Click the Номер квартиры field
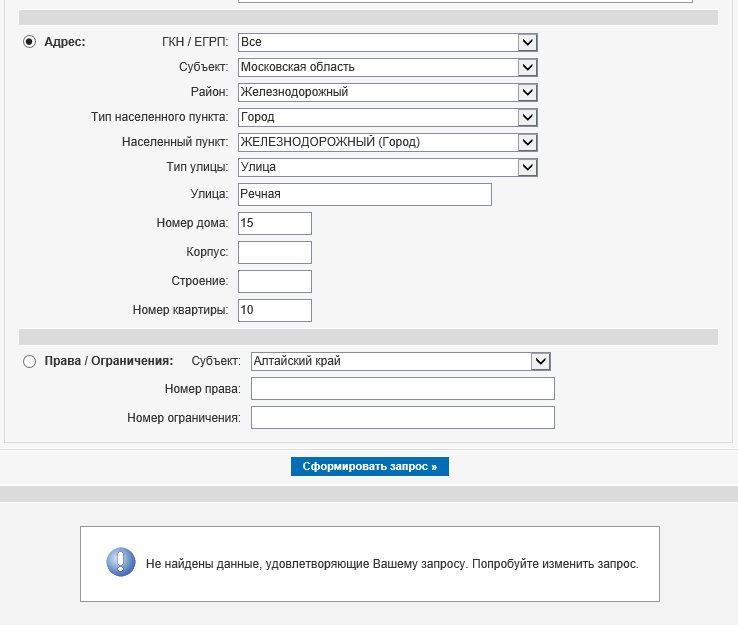Screen dimensions: 738x625 275,310
